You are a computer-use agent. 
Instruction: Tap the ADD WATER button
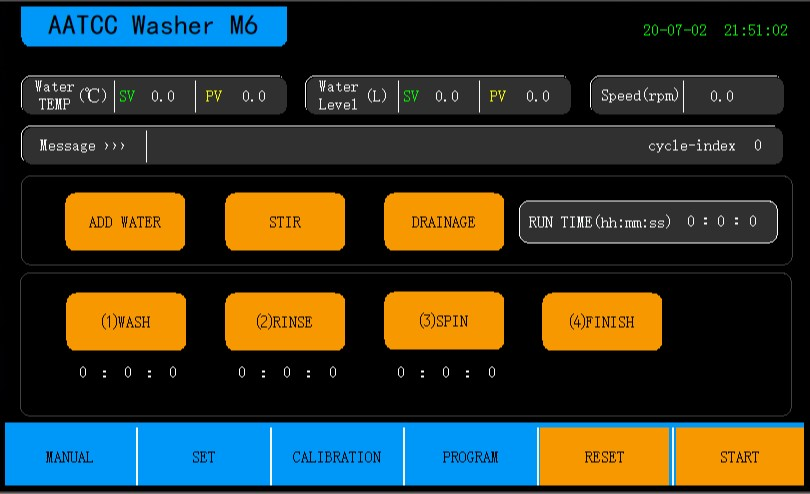click(125, 222)
